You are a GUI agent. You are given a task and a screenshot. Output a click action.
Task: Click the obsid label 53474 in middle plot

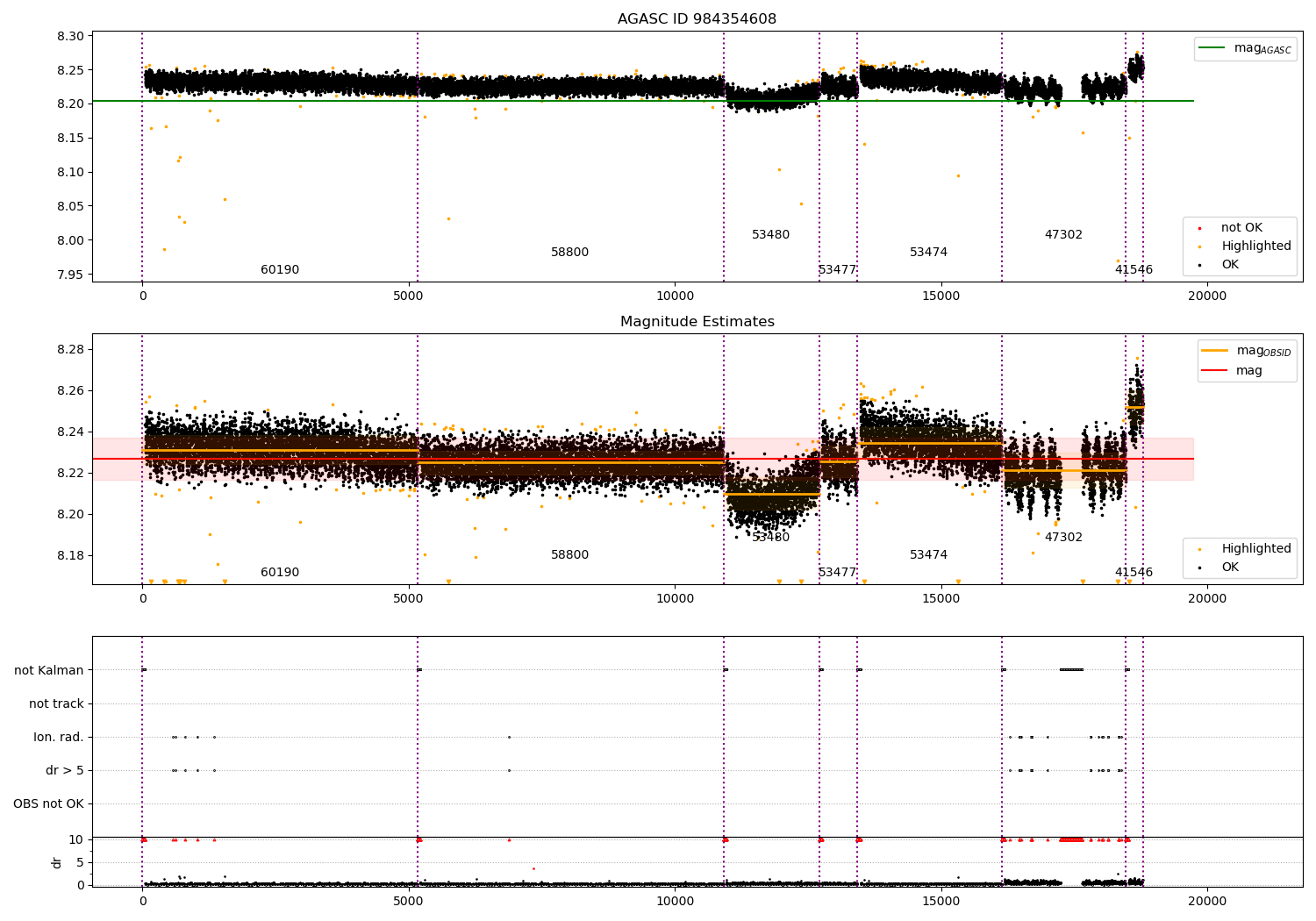tap(928, 555)
